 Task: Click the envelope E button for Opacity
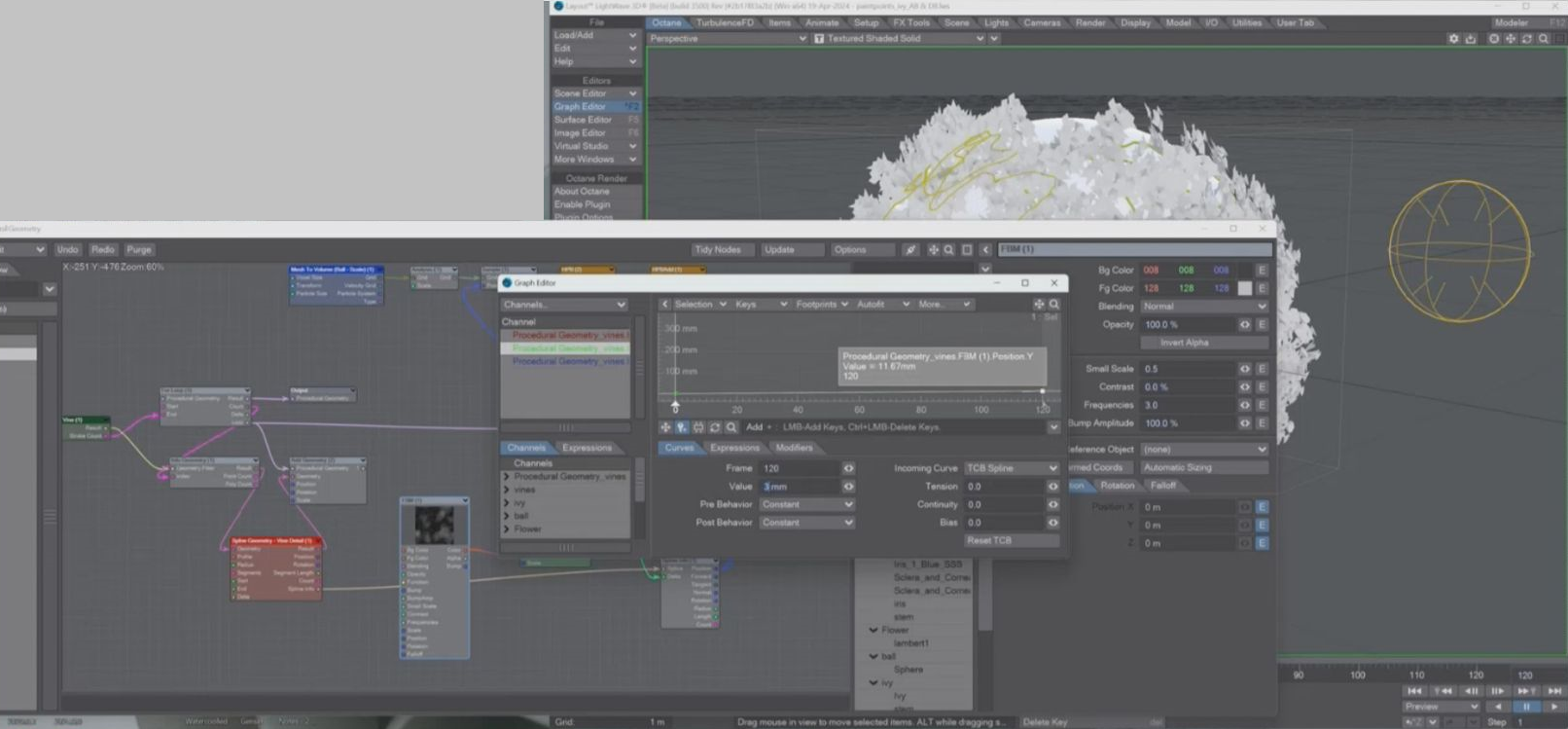[1262, 324]
